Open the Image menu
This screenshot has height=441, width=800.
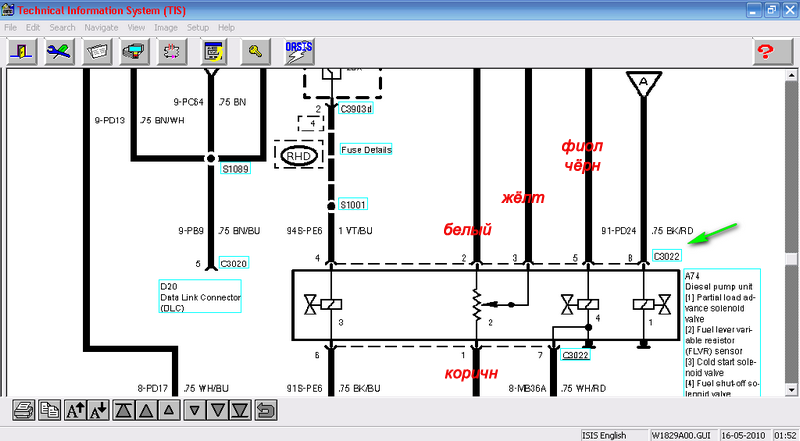click(x=166, y=27)
